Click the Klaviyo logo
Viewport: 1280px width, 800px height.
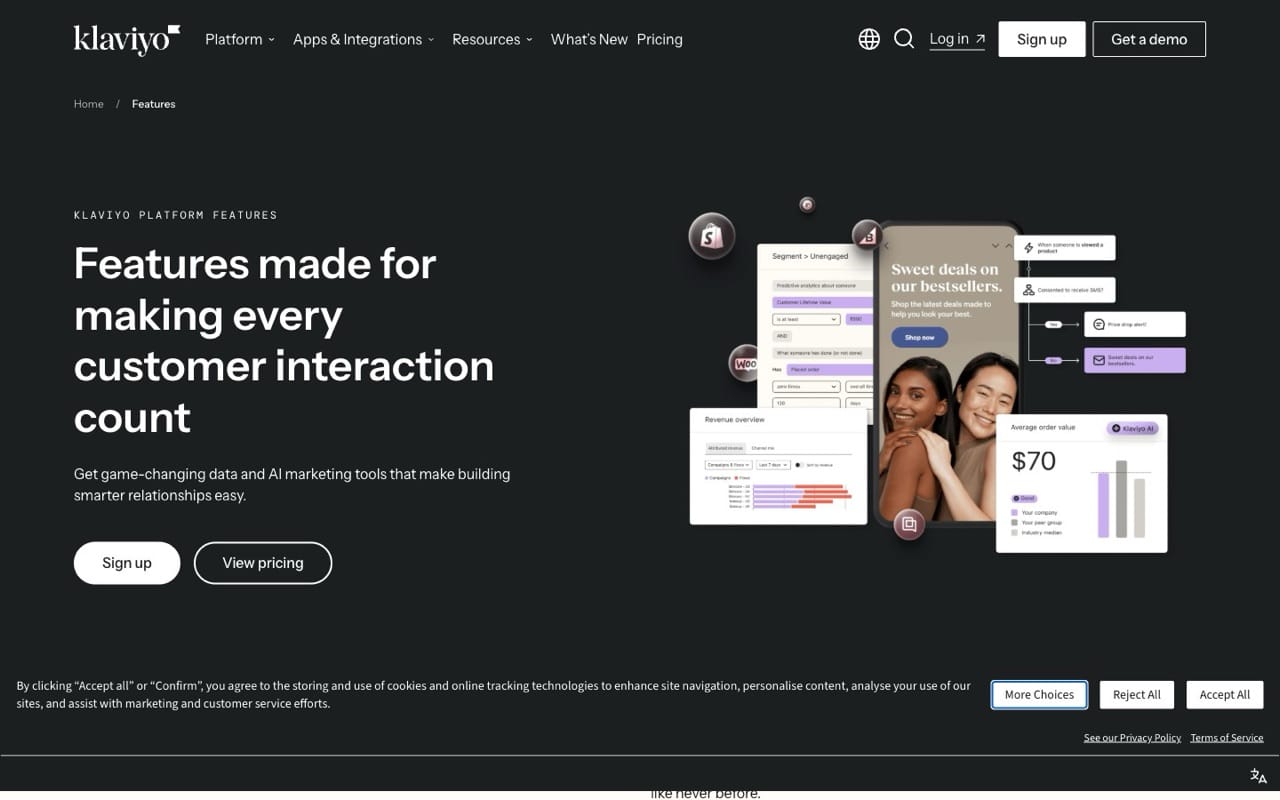[x=127, y=40]
